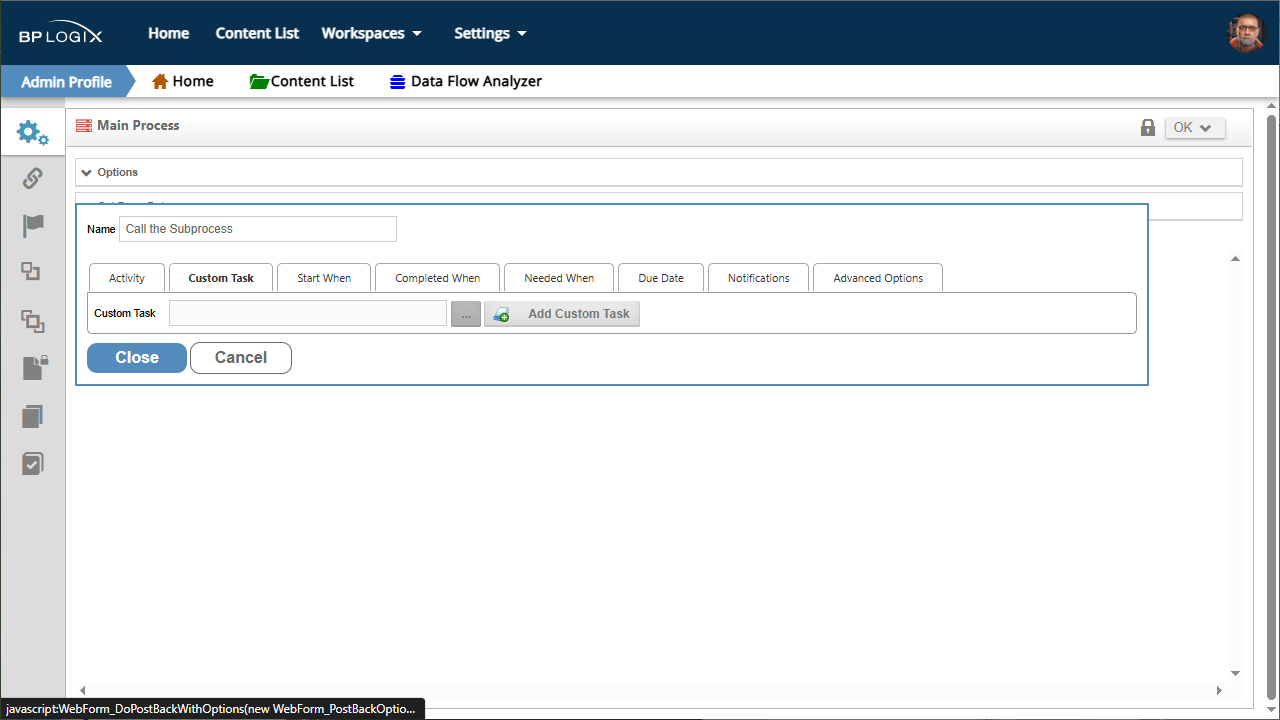Select the chain link sidebar icon
Screen dimensions: 1280x720
(32, 178)
